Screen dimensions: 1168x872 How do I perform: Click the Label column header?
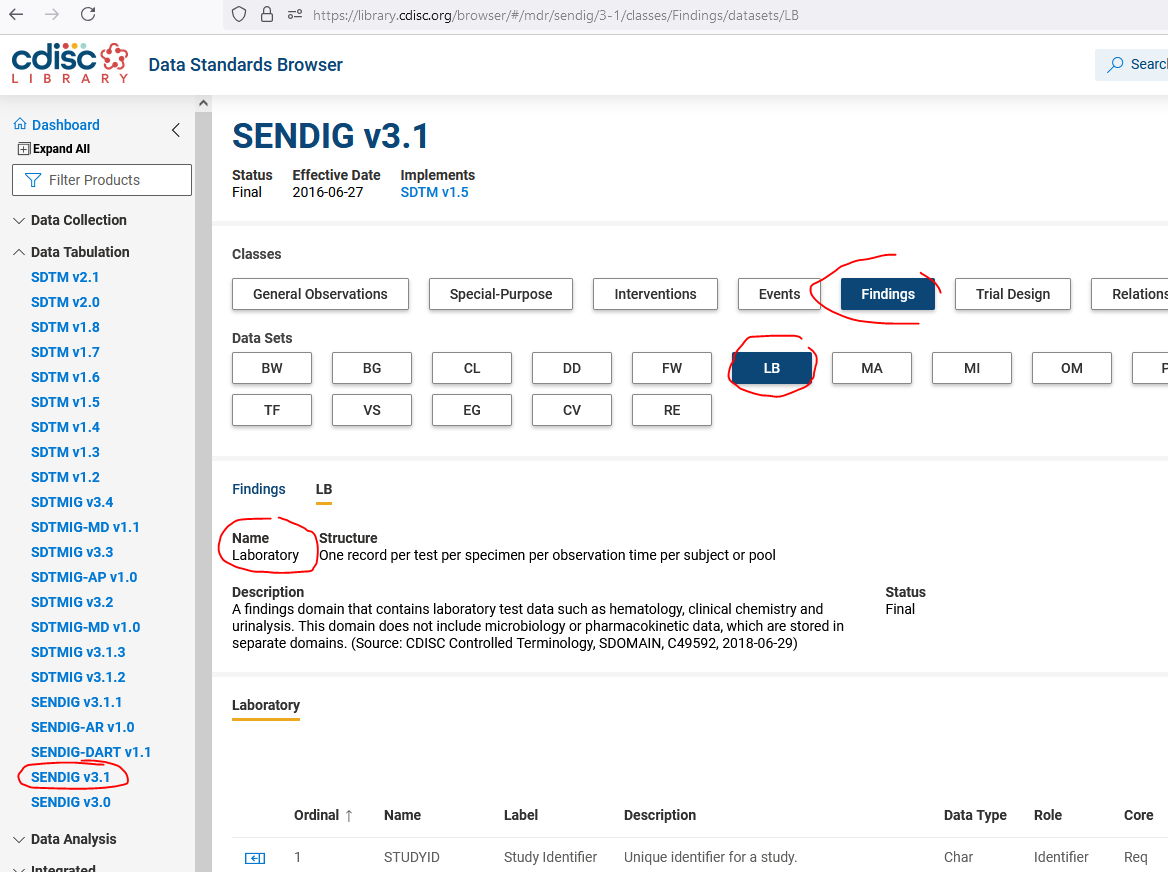521,815
